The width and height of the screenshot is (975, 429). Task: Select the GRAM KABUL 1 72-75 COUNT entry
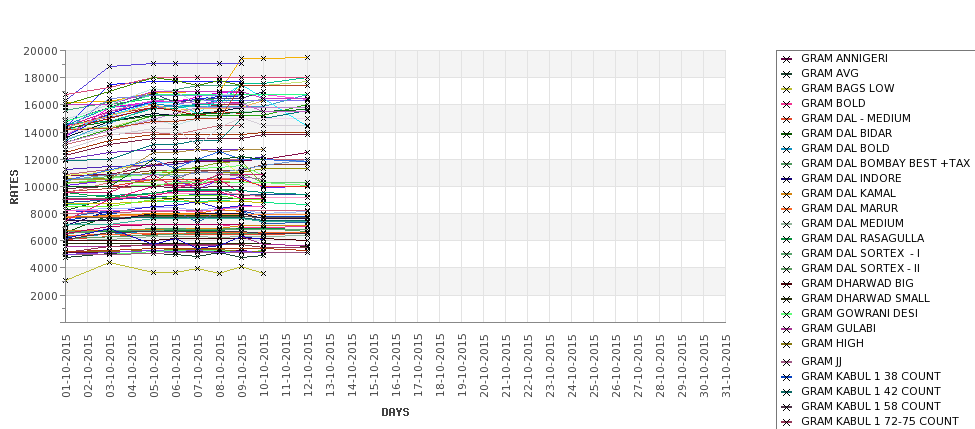pos(880,421)
